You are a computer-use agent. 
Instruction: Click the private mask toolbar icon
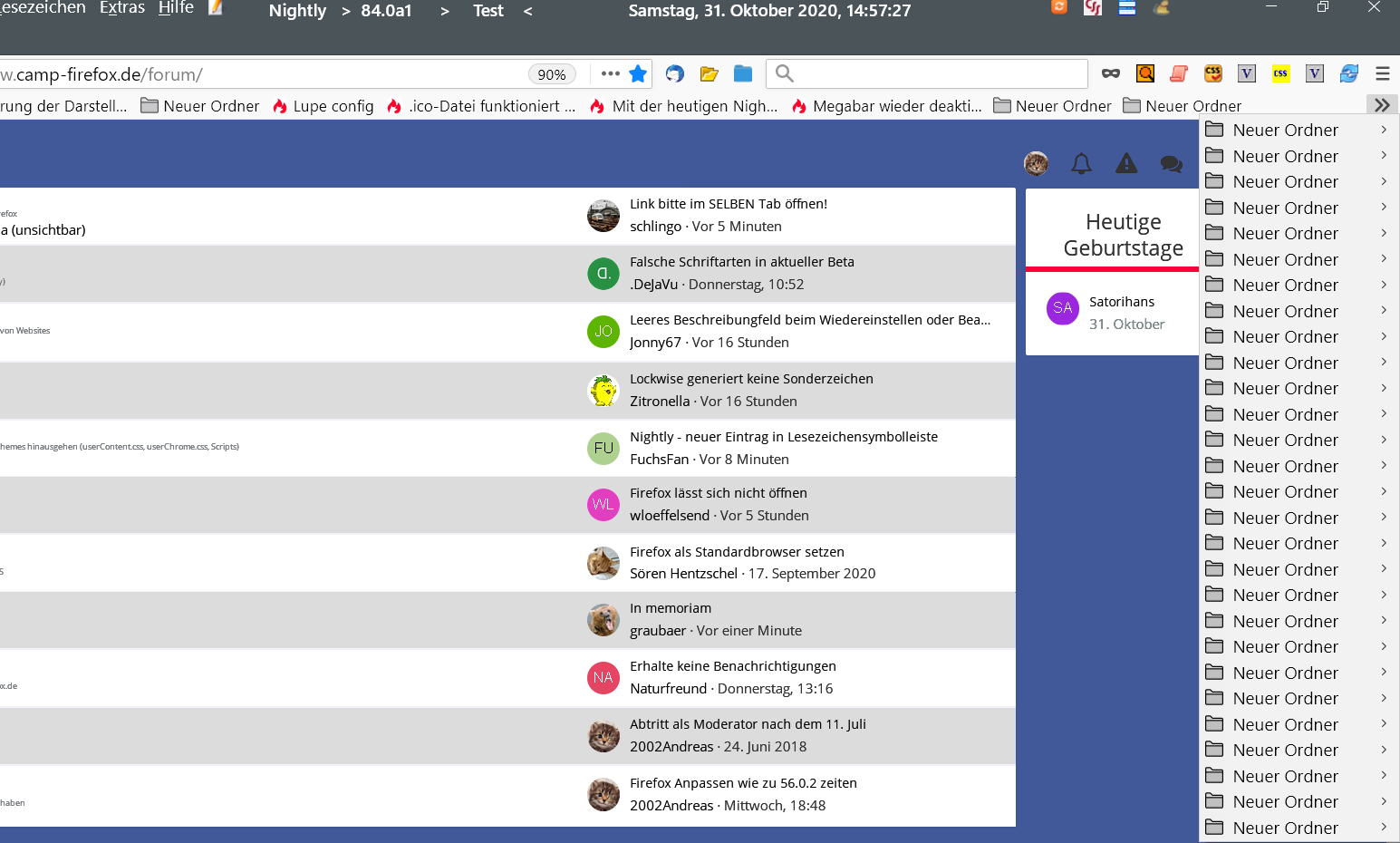pos(1111,74)
